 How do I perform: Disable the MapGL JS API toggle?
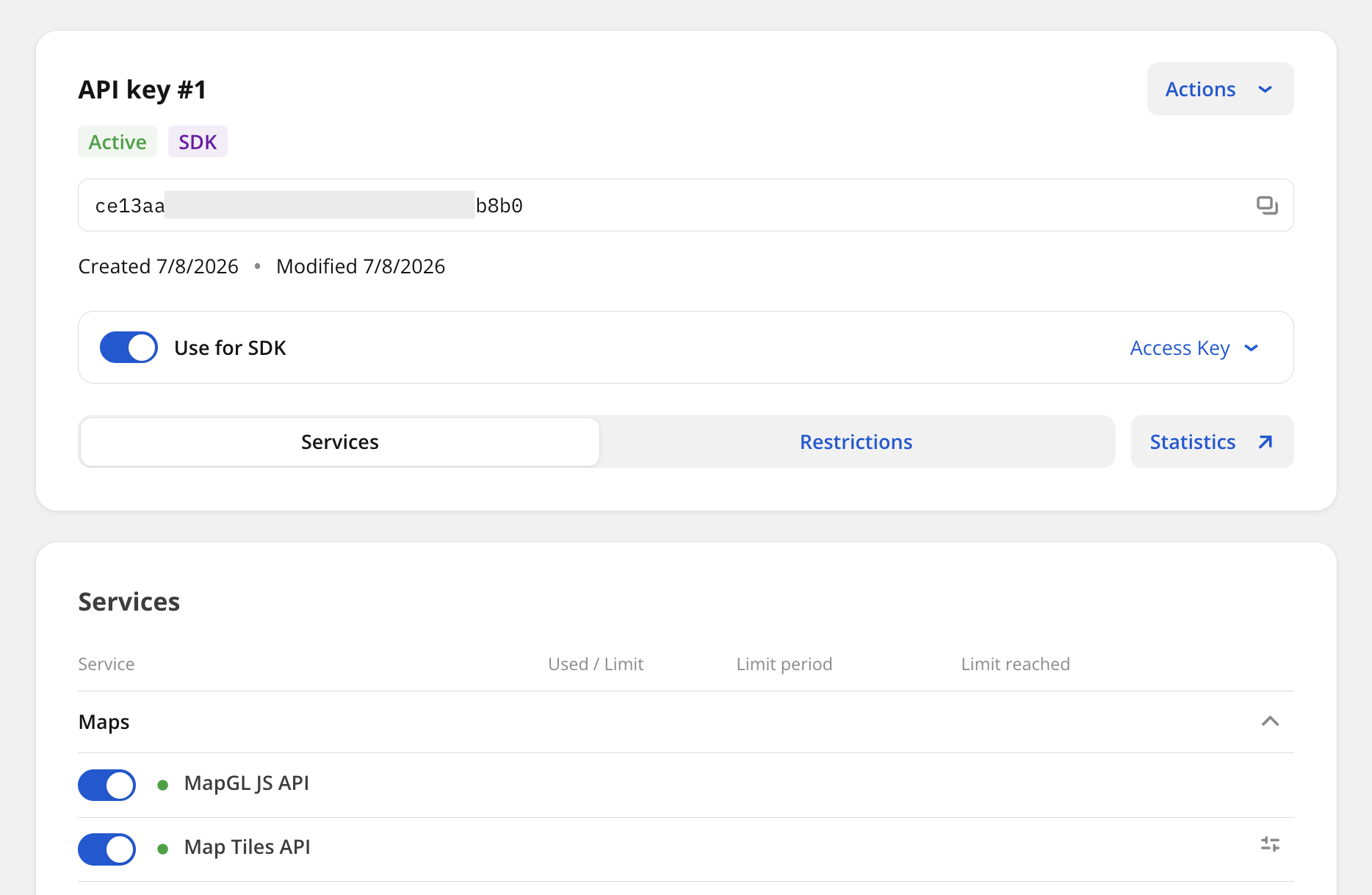tap(107, 785)
